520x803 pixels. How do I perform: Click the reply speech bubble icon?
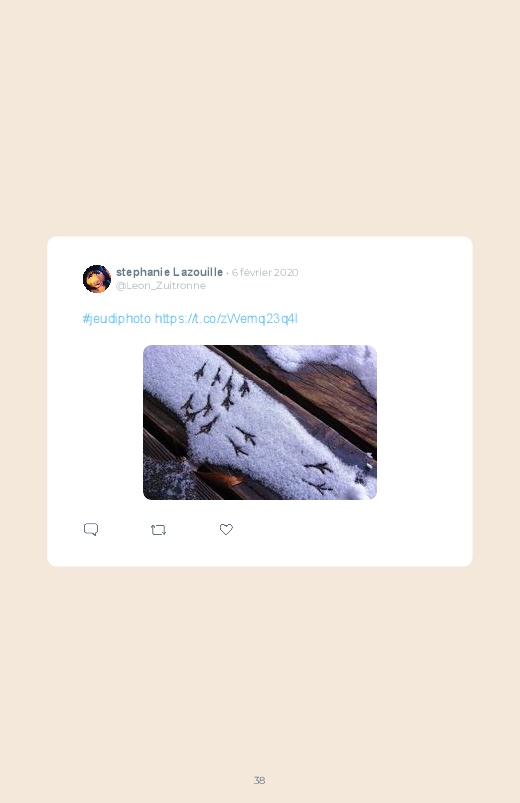tap(91, 529)
